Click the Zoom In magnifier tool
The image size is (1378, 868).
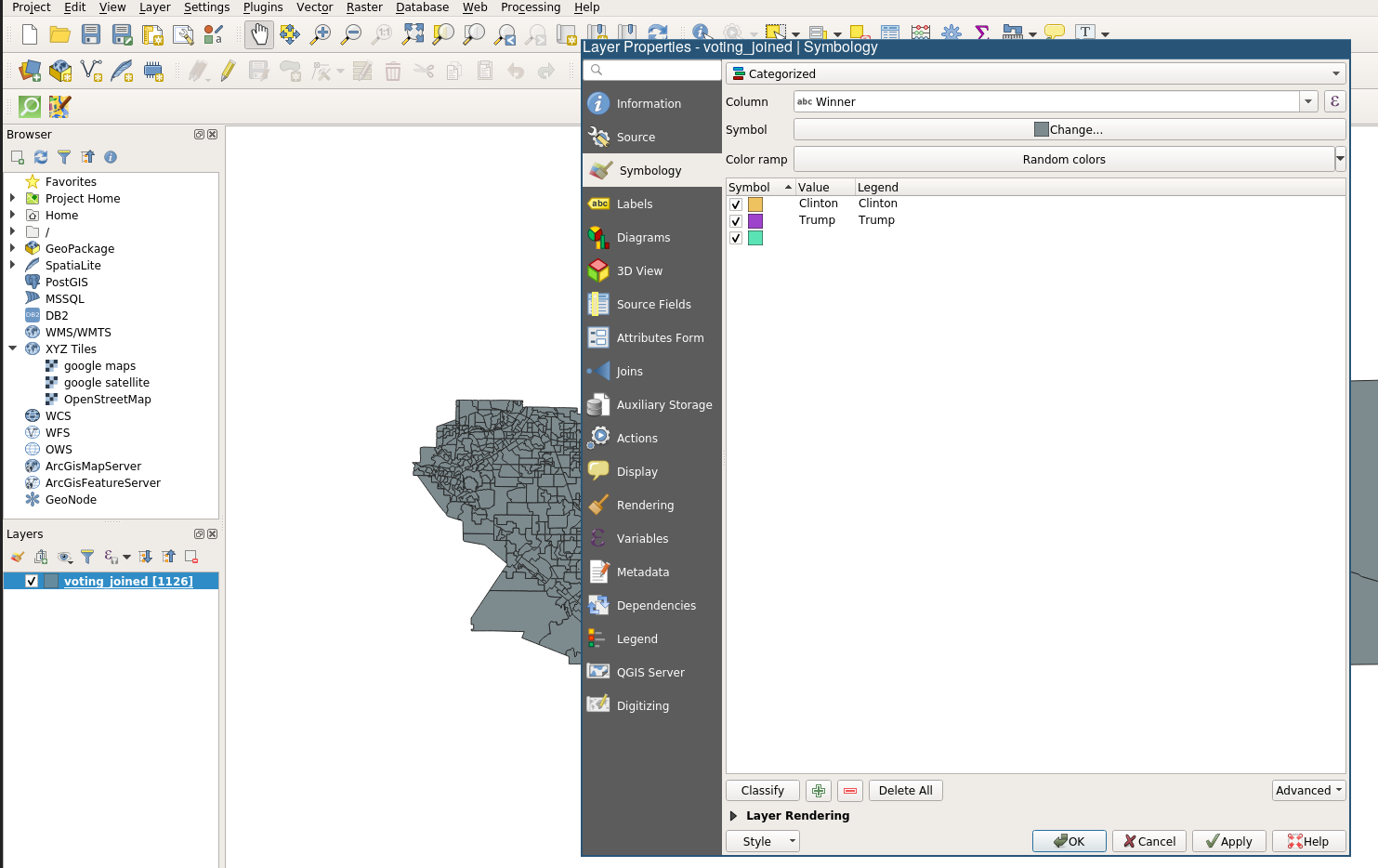pyautogui.click(x=321, y=35)
